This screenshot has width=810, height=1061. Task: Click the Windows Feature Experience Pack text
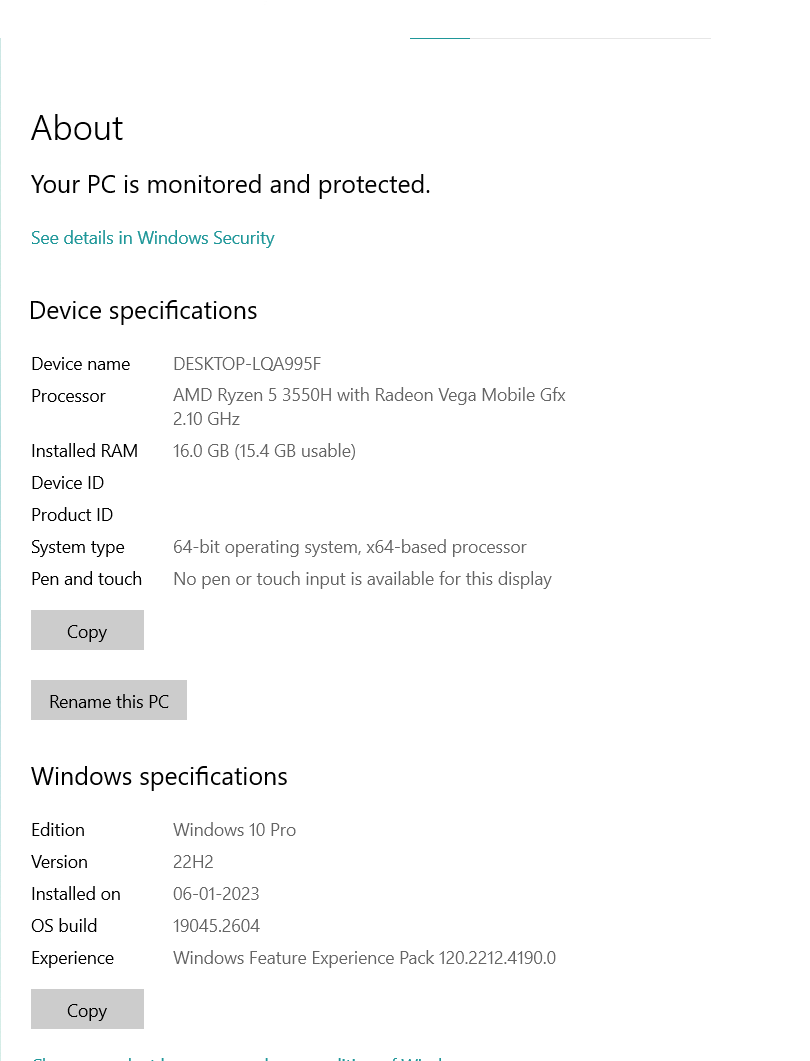364,958
